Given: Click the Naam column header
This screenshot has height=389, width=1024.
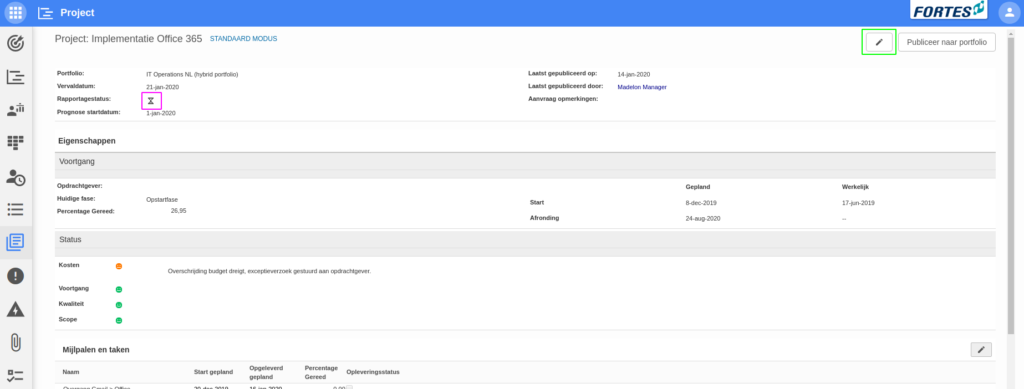Looking at the screenshot, I should (x=70, y=372).
